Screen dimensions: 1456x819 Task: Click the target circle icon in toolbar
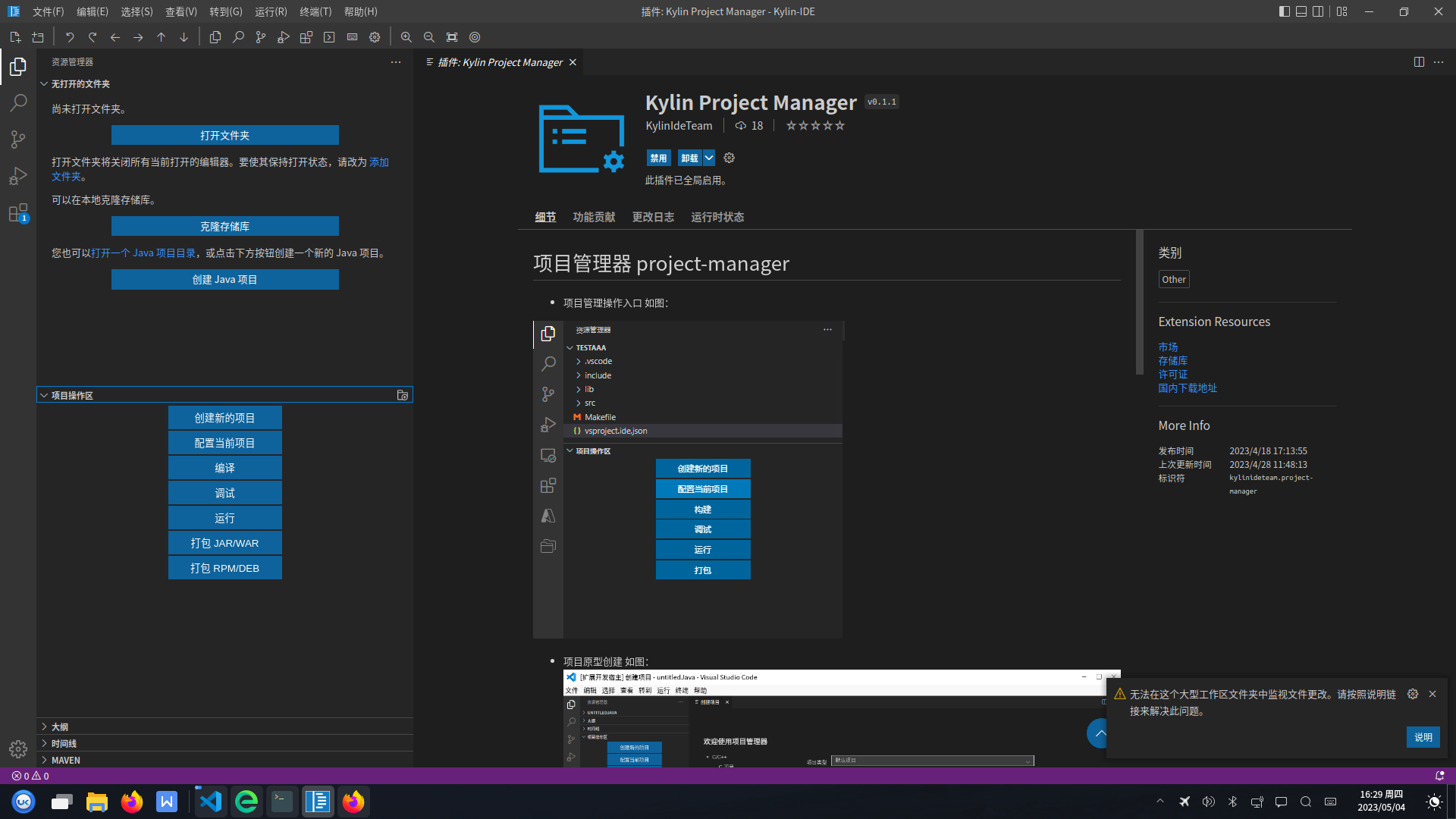[475, 37]
